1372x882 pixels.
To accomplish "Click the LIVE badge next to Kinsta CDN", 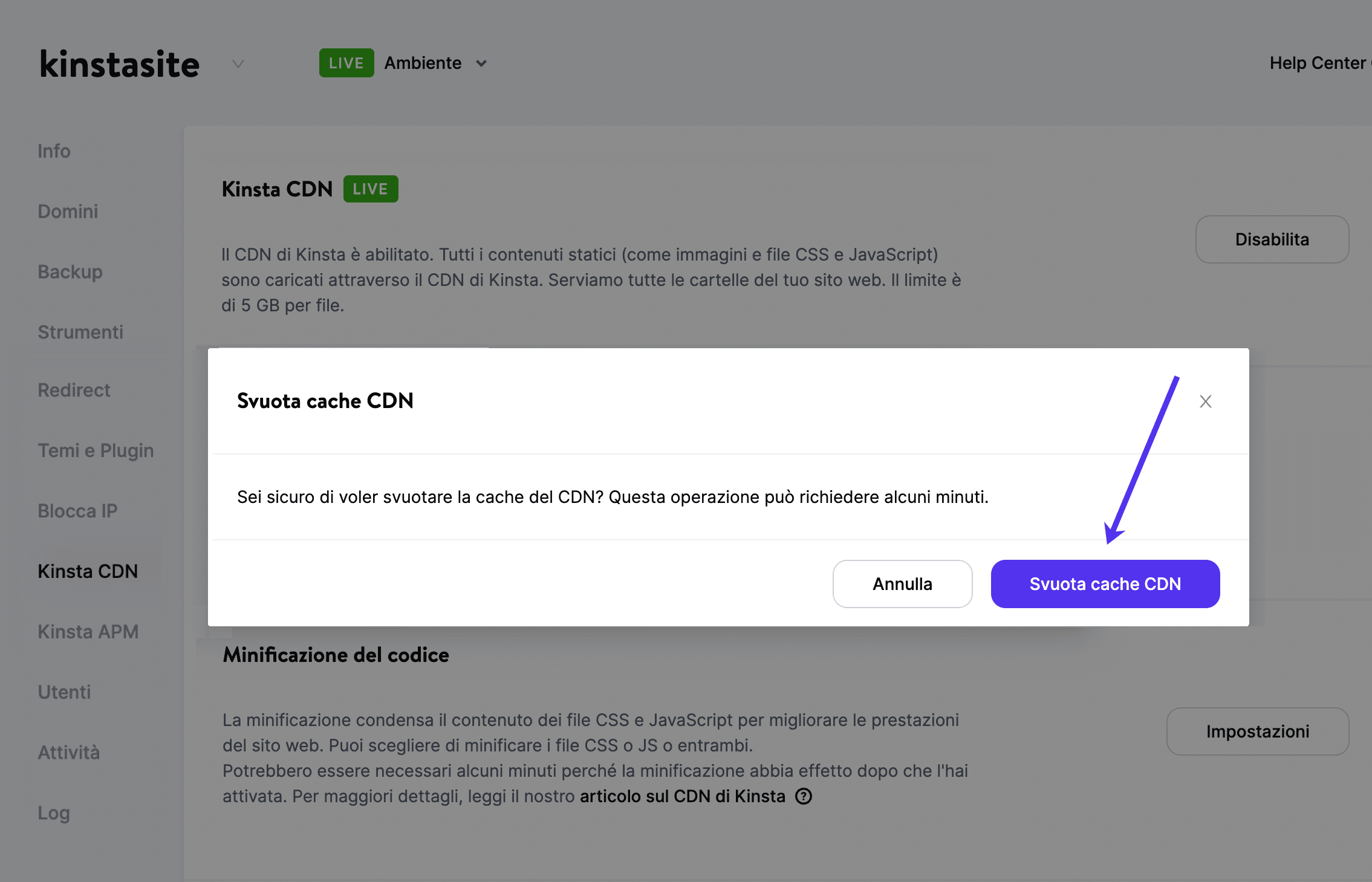I will [370, 189].
